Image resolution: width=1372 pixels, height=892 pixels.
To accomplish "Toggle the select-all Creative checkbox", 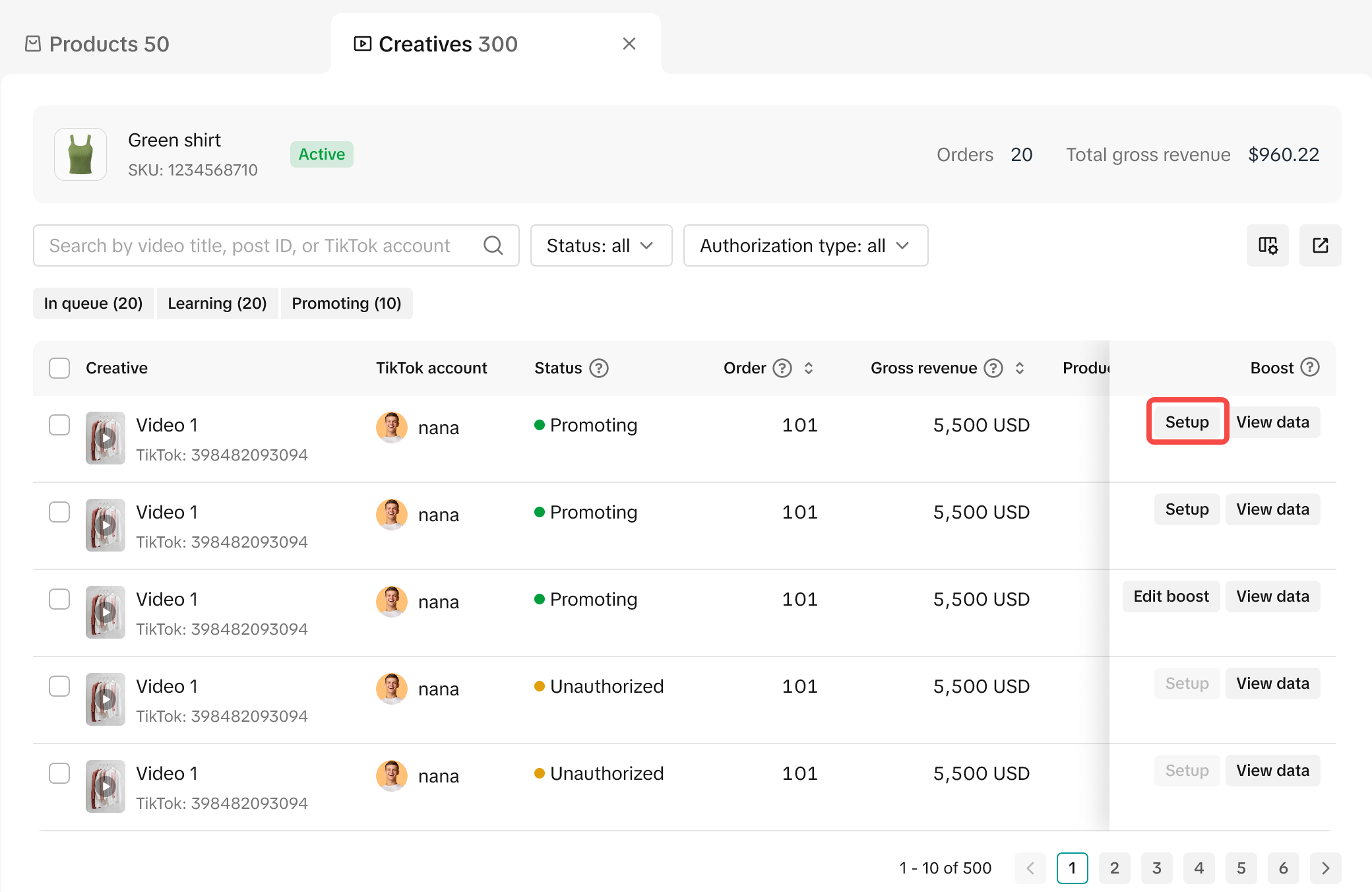I will click(x=59, y=368).
